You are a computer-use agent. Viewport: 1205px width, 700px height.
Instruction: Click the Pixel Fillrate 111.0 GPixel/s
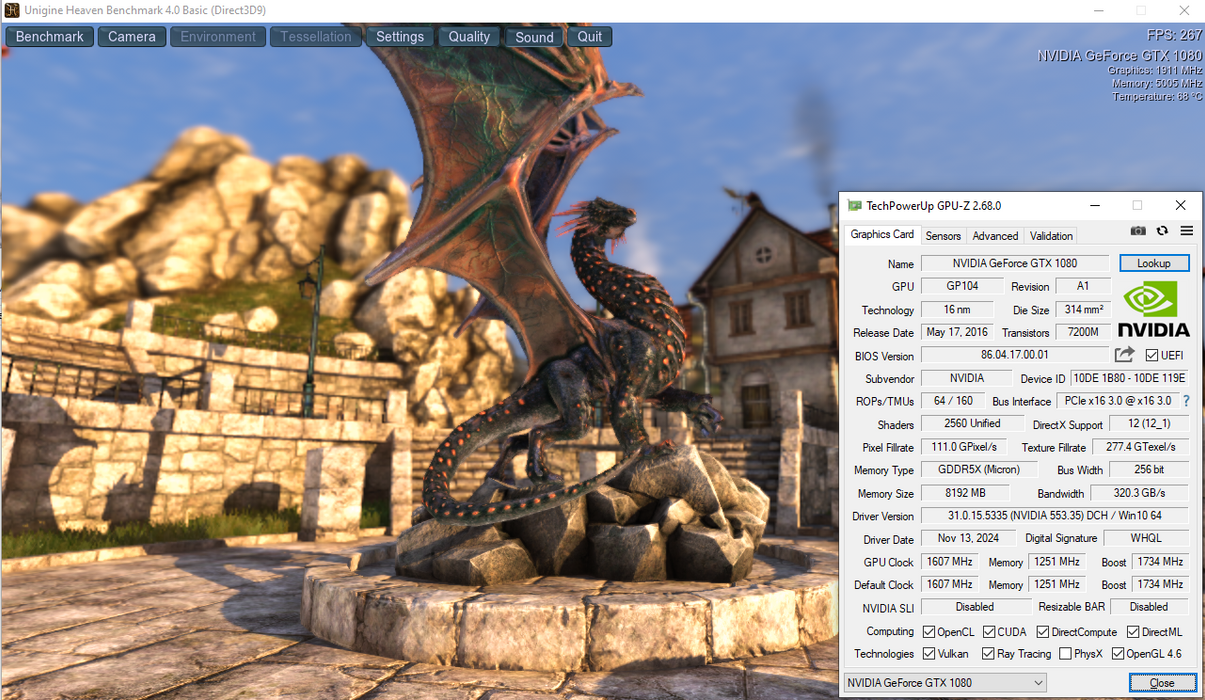965,447
